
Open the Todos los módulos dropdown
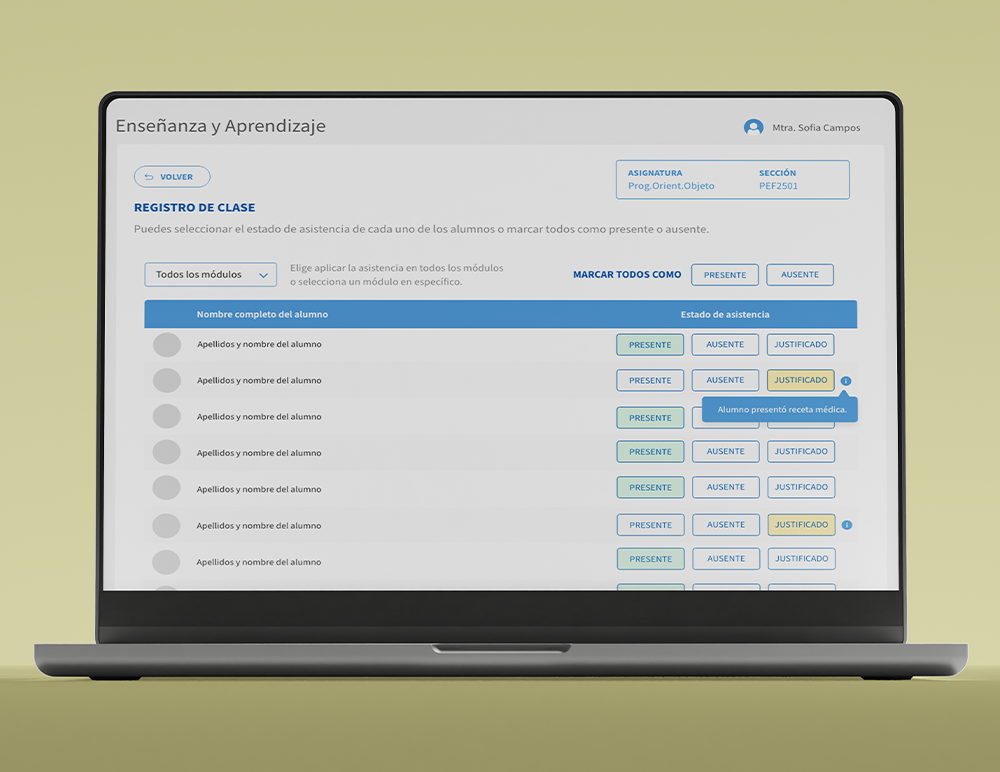(x=210, y=275)
